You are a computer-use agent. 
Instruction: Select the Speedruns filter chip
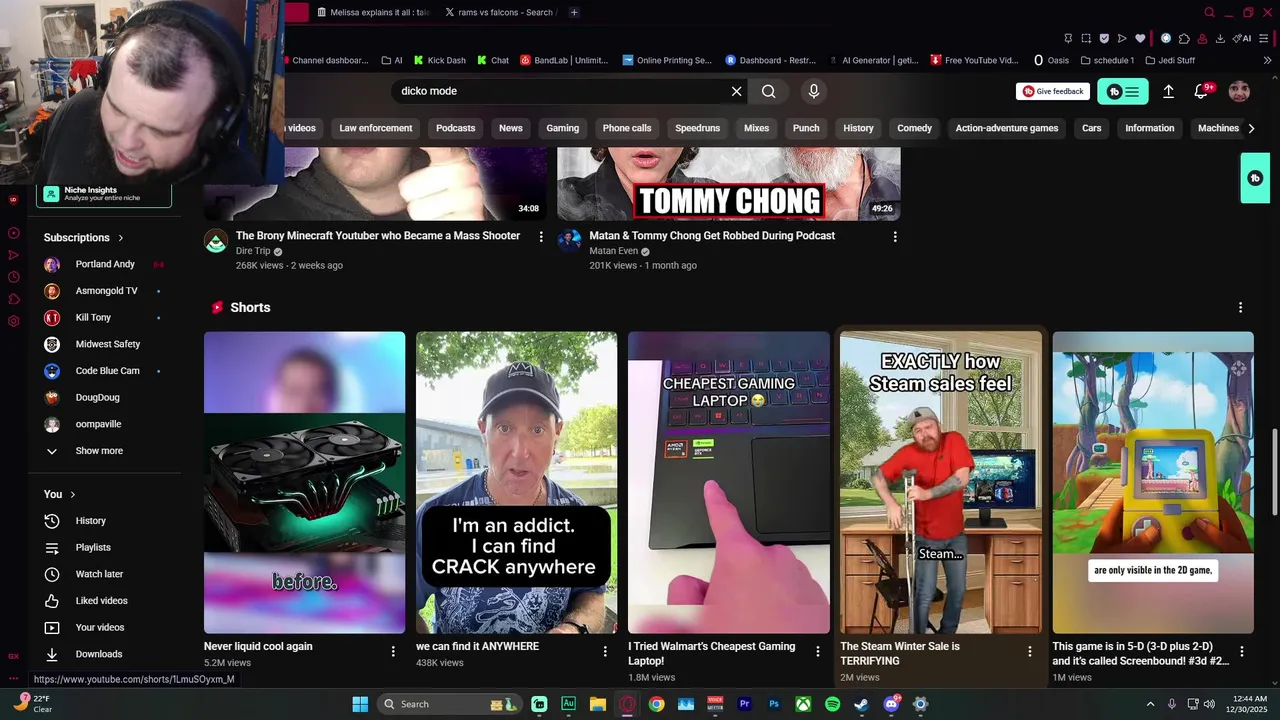(x=697, y=128)
